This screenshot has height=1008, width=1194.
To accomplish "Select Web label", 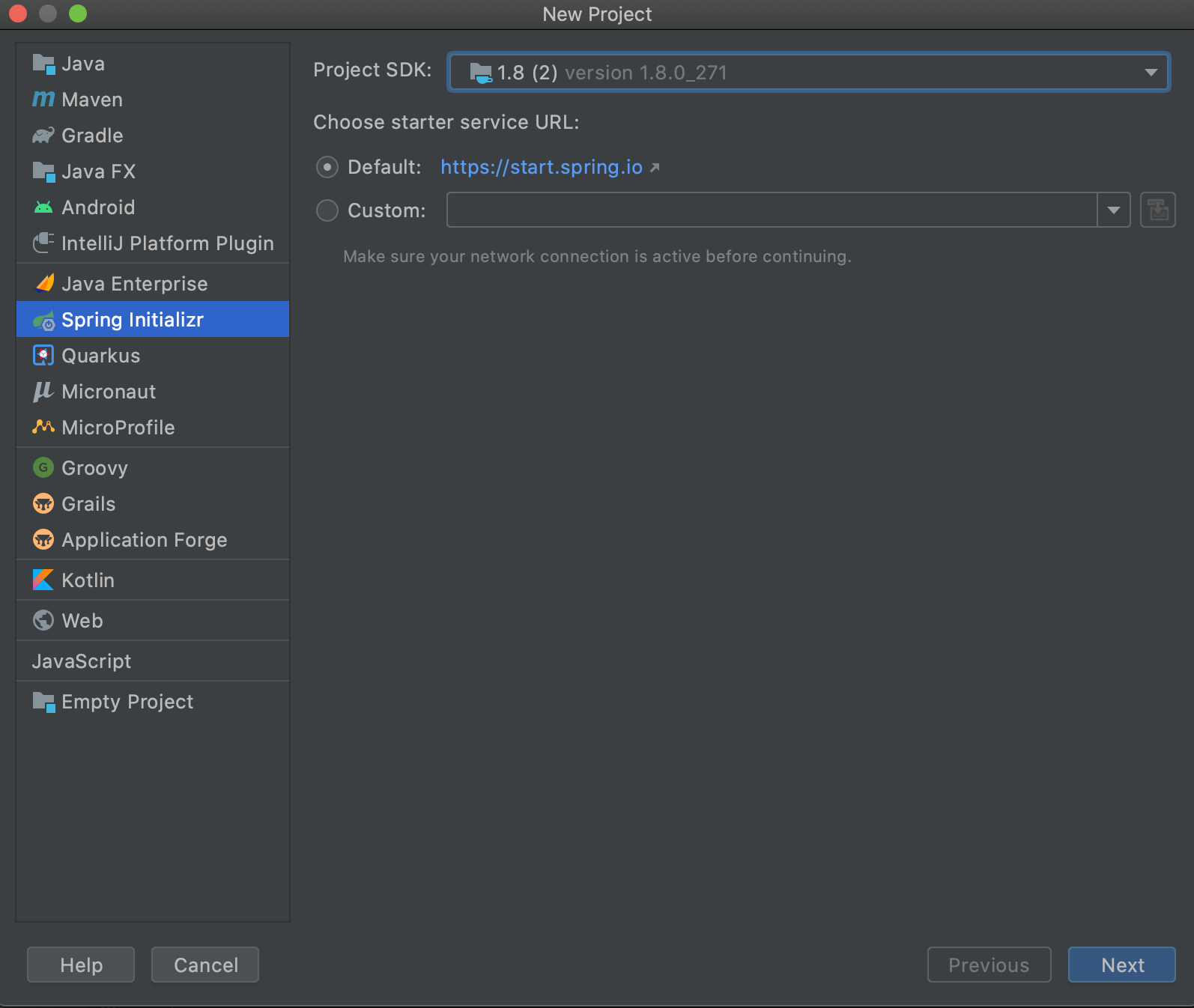I will tap(82, 621).
